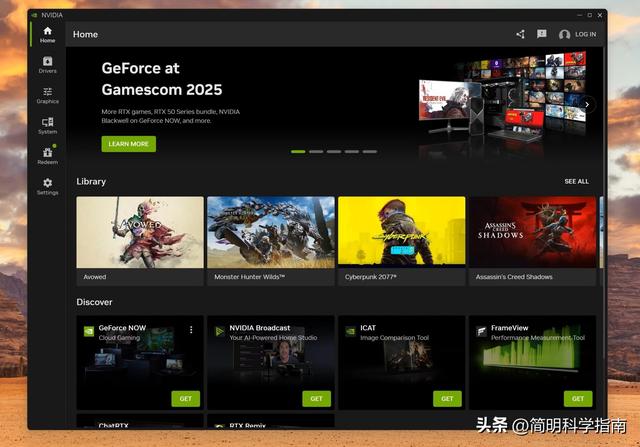640x447 pixels.
Task: Open the Avowed game thumbnail
Action: (x=140, y=232)
